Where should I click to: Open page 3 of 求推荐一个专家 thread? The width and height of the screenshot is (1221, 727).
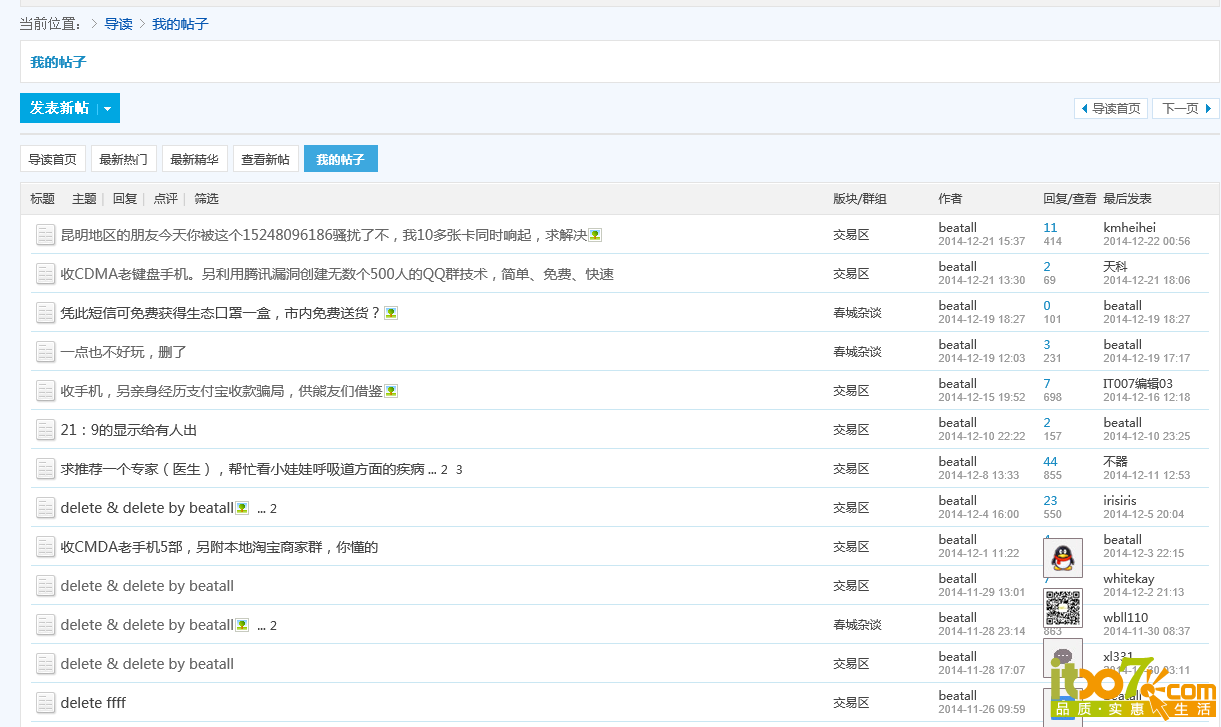(x=459, y=469)
